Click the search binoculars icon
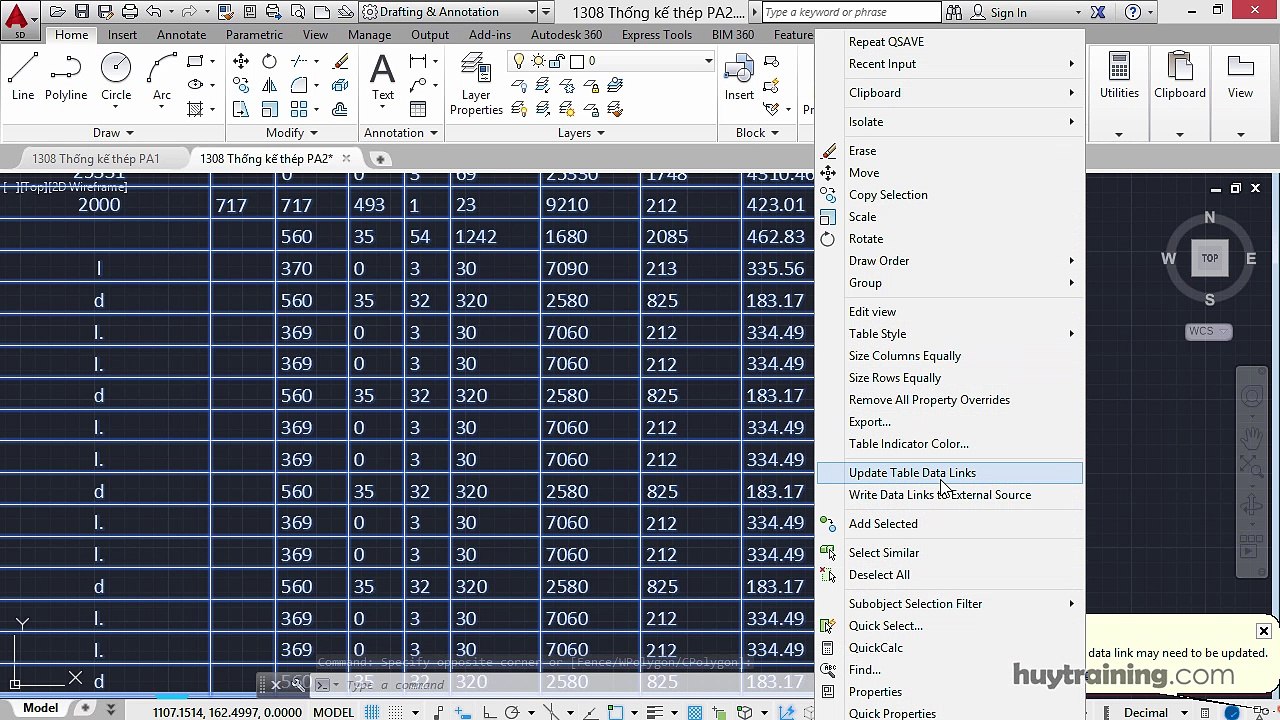 tap(953, 12)
